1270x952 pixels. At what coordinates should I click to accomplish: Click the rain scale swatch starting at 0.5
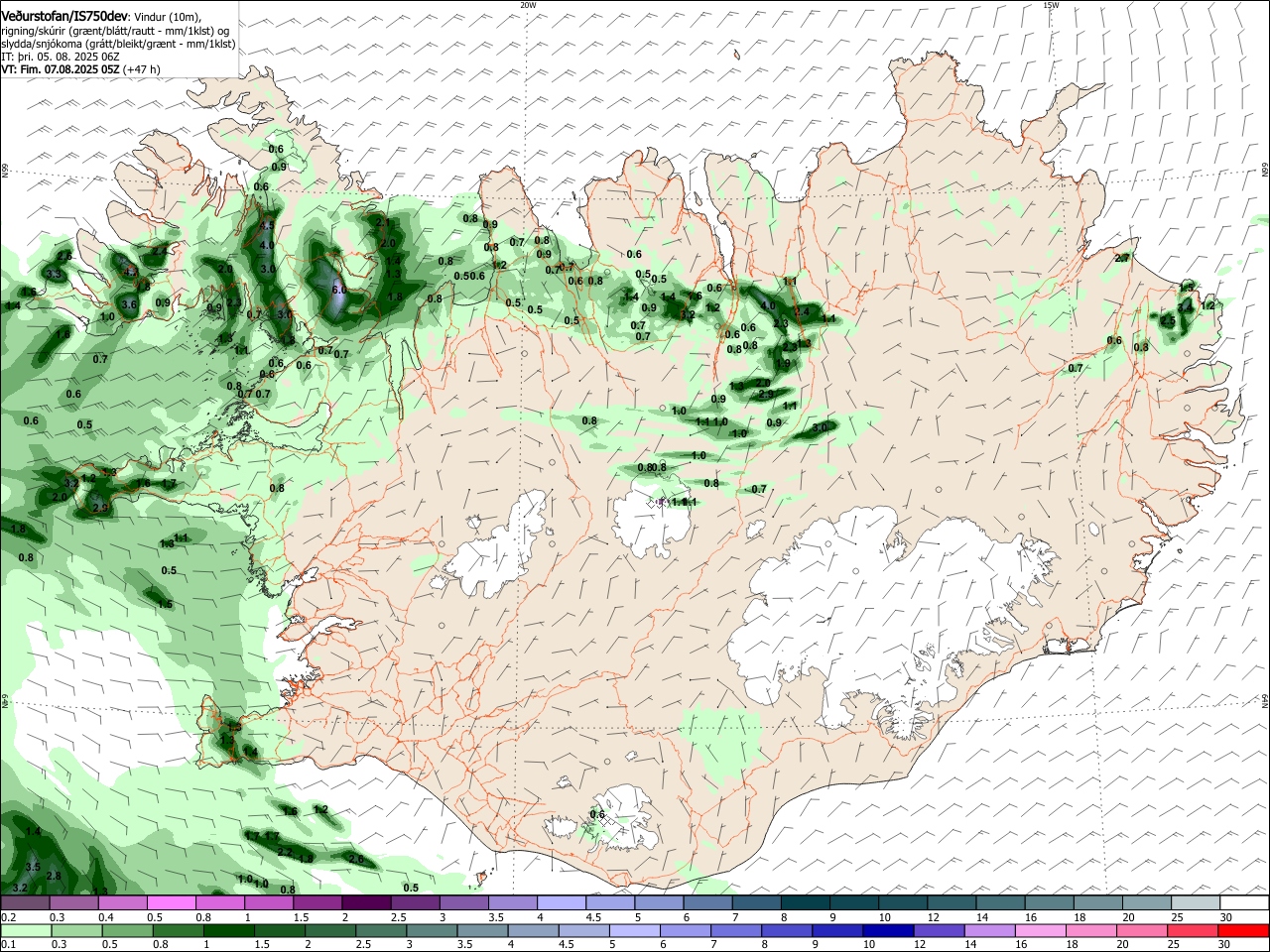[x=127, y=930]
